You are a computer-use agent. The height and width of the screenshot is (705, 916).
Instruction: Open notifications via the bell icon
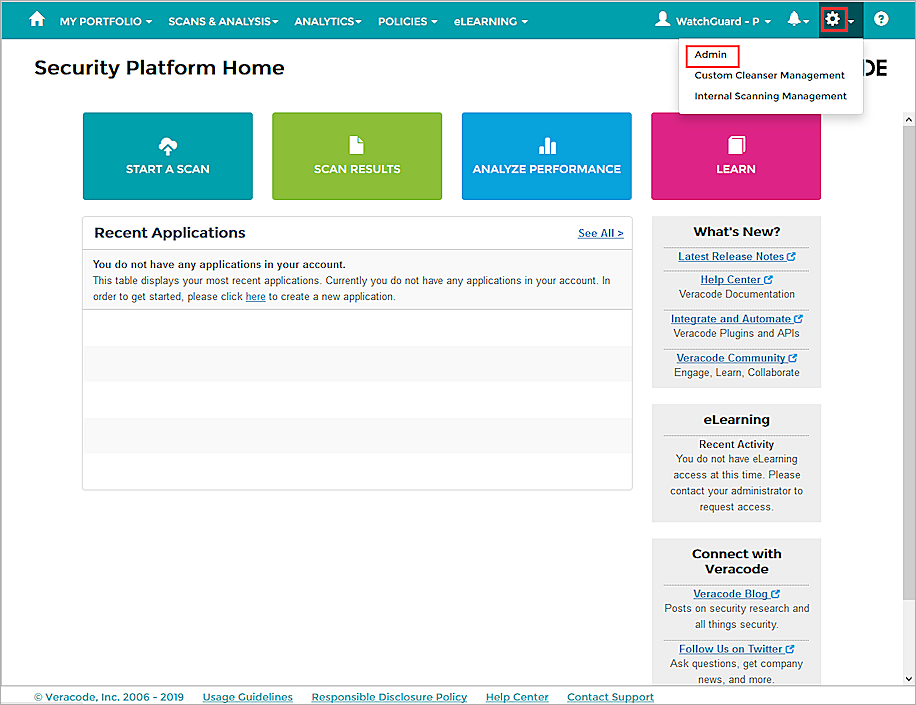tap(794, 19)
